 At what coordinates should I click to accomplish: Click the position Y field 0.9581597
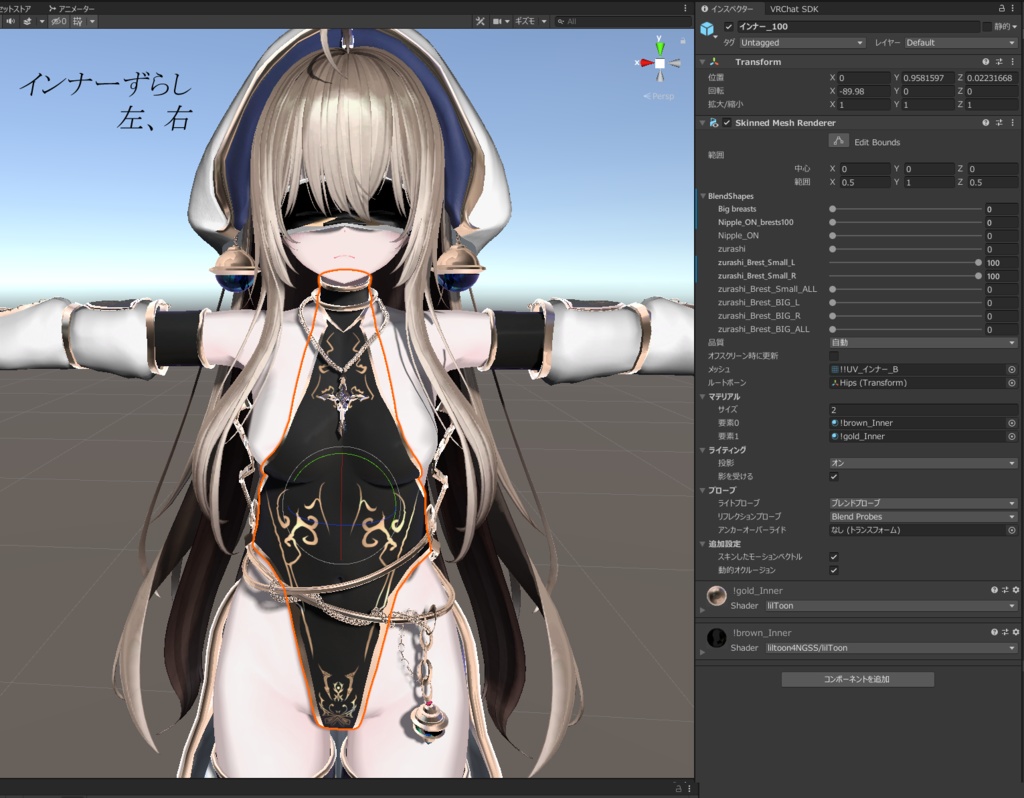point(927,78)
